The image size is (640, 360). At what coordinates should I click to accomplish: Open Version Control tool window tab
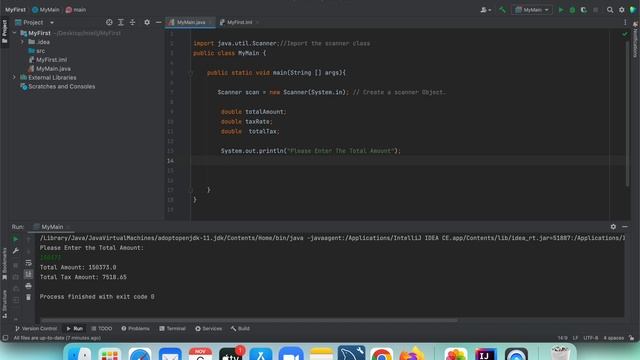click(x=36, y=329)
